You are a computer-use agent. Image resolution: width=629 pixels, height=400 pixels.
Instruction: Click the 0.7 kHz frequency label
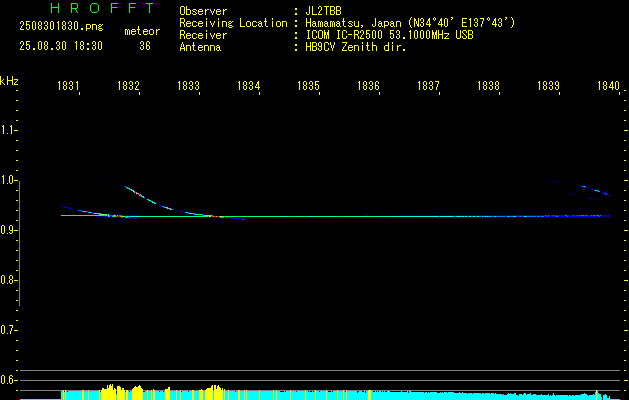tap(8, 330)
